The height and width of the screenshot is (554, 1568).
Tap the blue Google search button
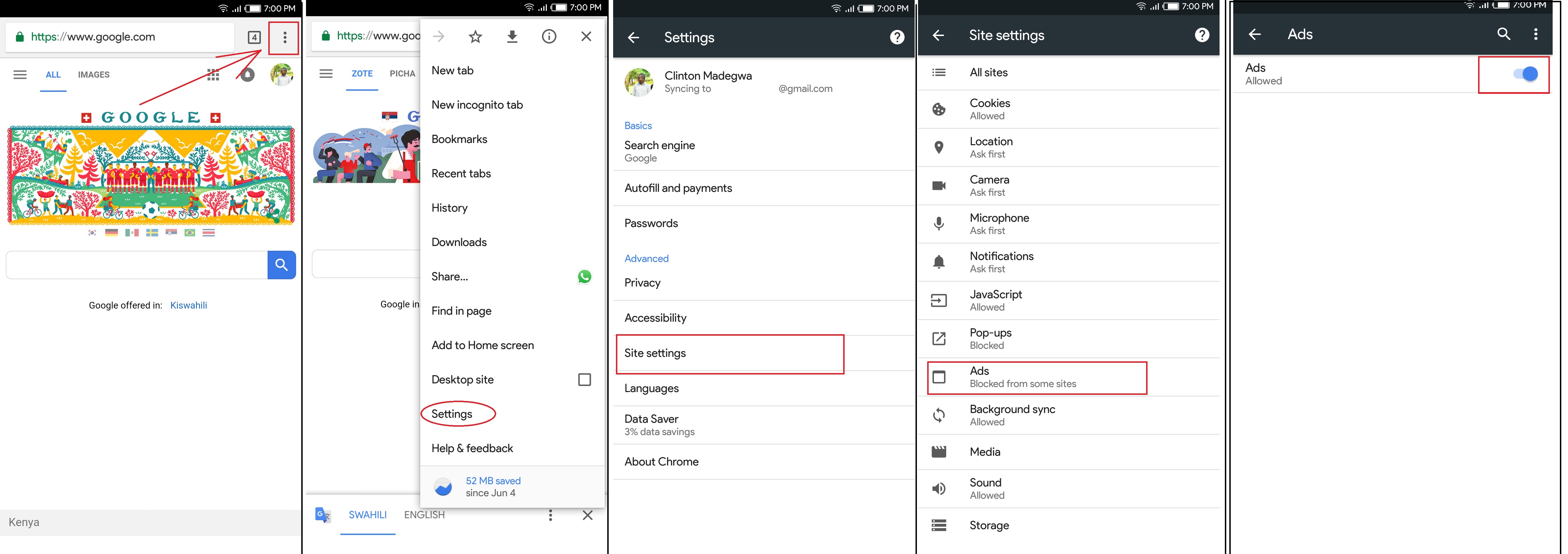281,265
